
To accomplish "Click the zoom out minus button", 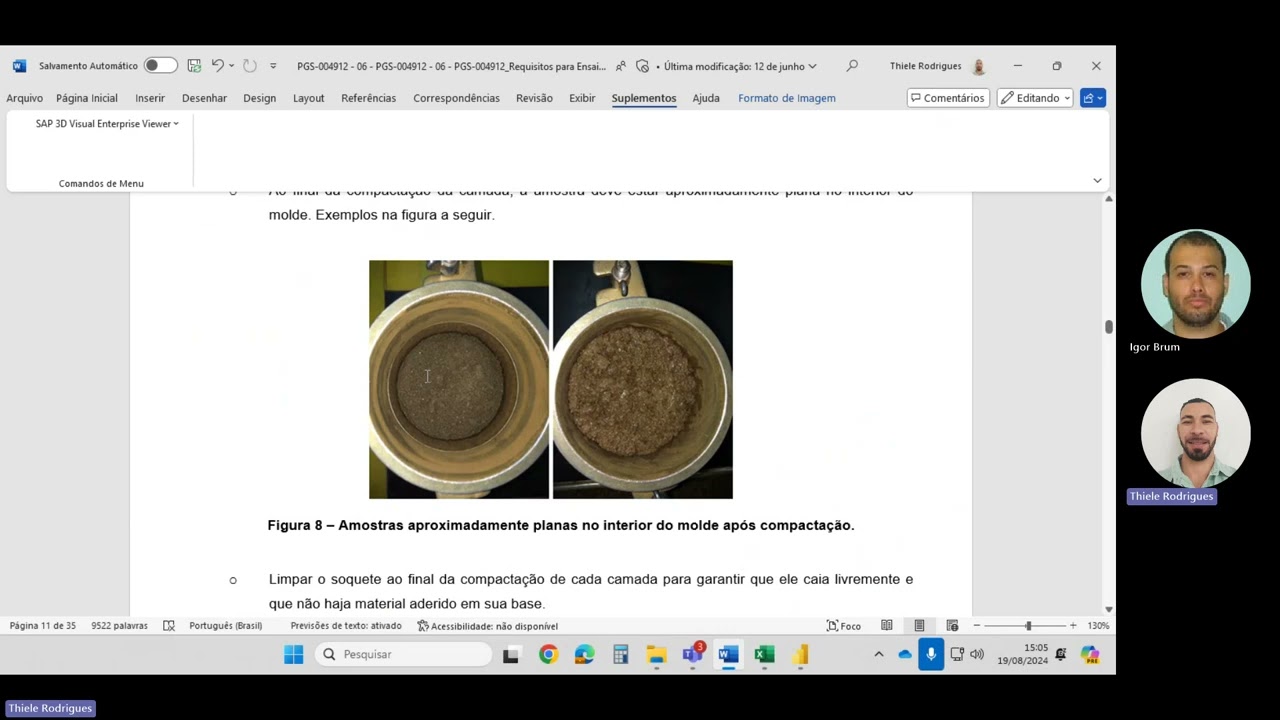I will coord(977,626).
